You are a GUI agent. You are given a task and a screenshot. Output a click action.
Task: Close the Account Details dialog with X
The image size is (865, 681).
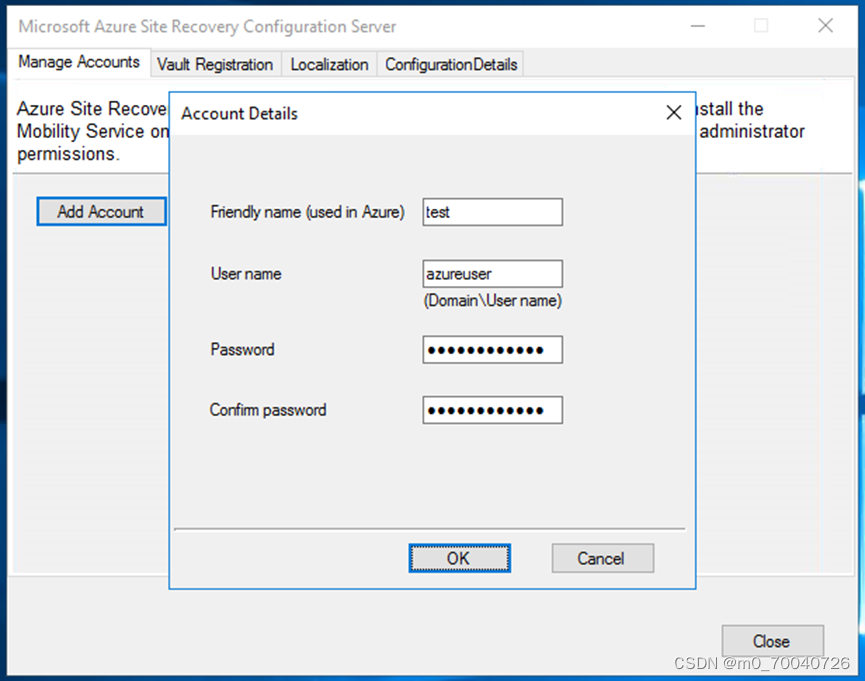point(674,113)
